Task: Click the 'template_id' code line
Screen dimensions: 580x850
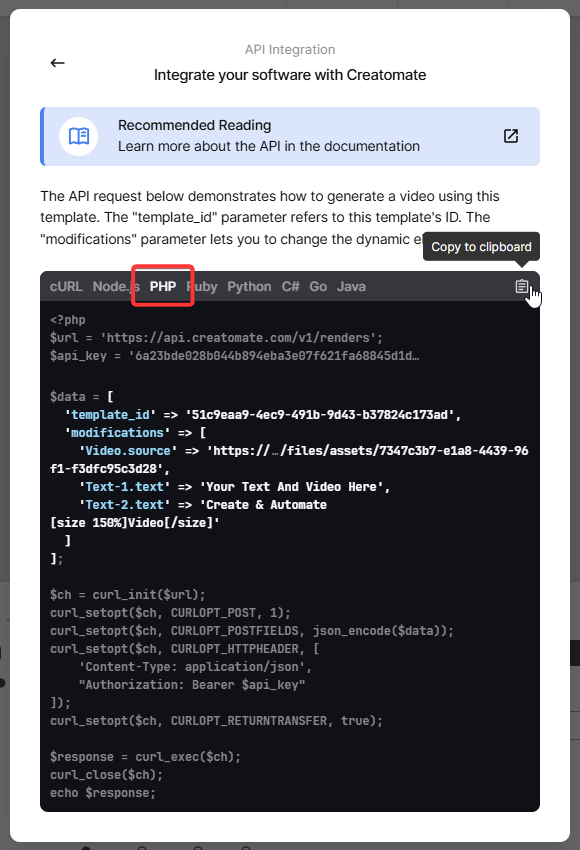Action: coord(262,415)
